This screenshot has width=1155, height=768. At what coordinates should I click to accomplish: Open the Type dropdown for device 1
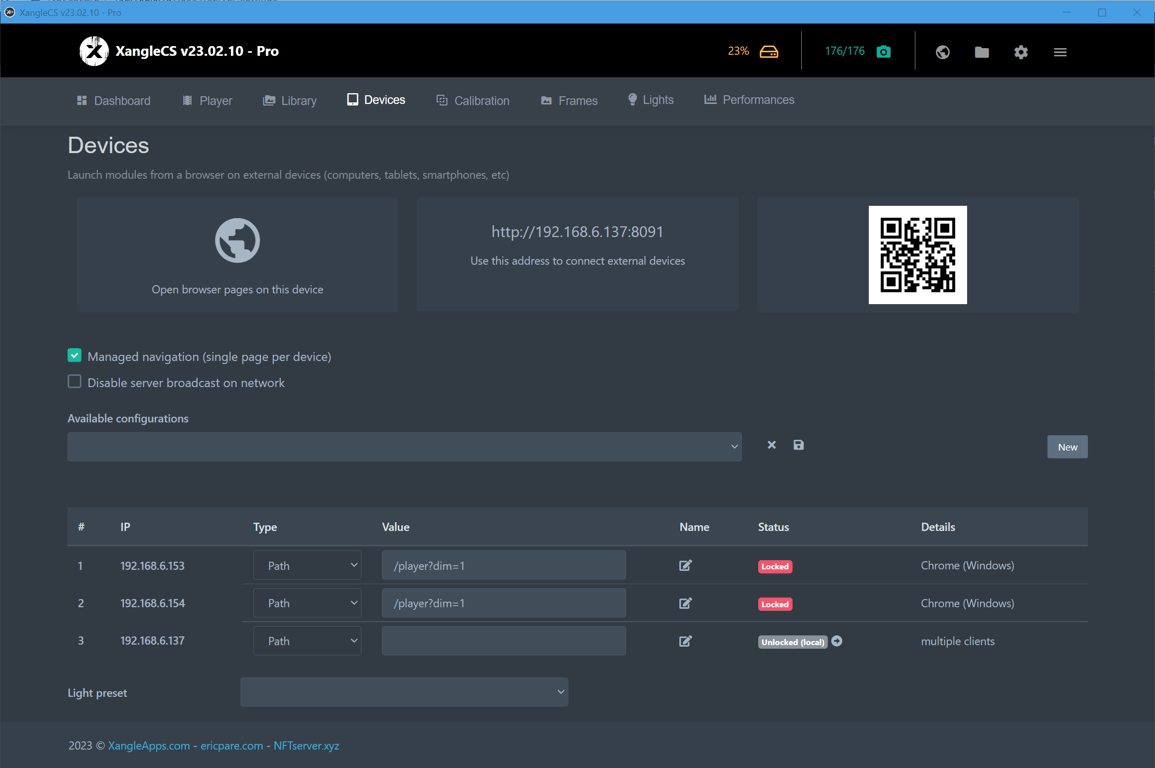[307, 566]
